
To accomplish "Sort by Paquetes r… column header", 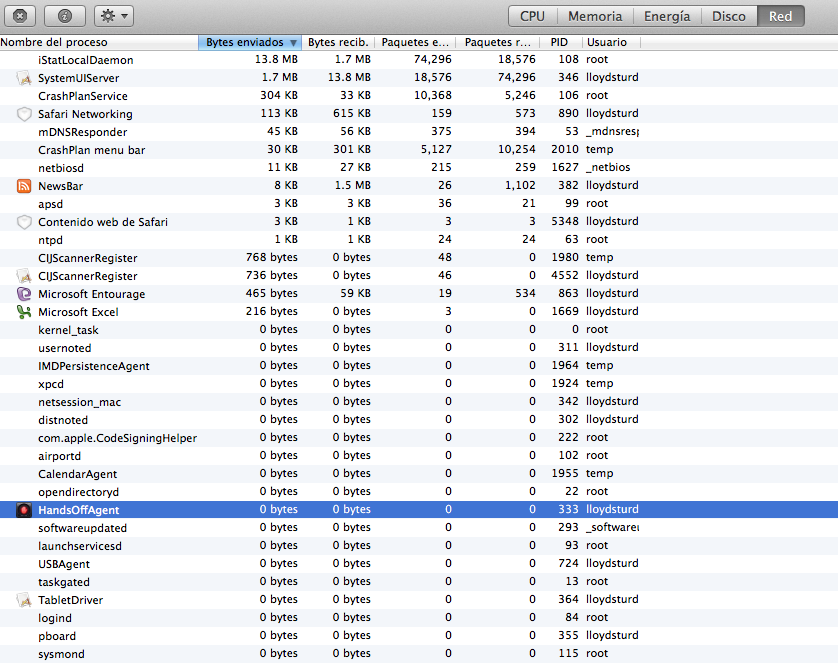I will pyautogui.click(x=498, y=42).
